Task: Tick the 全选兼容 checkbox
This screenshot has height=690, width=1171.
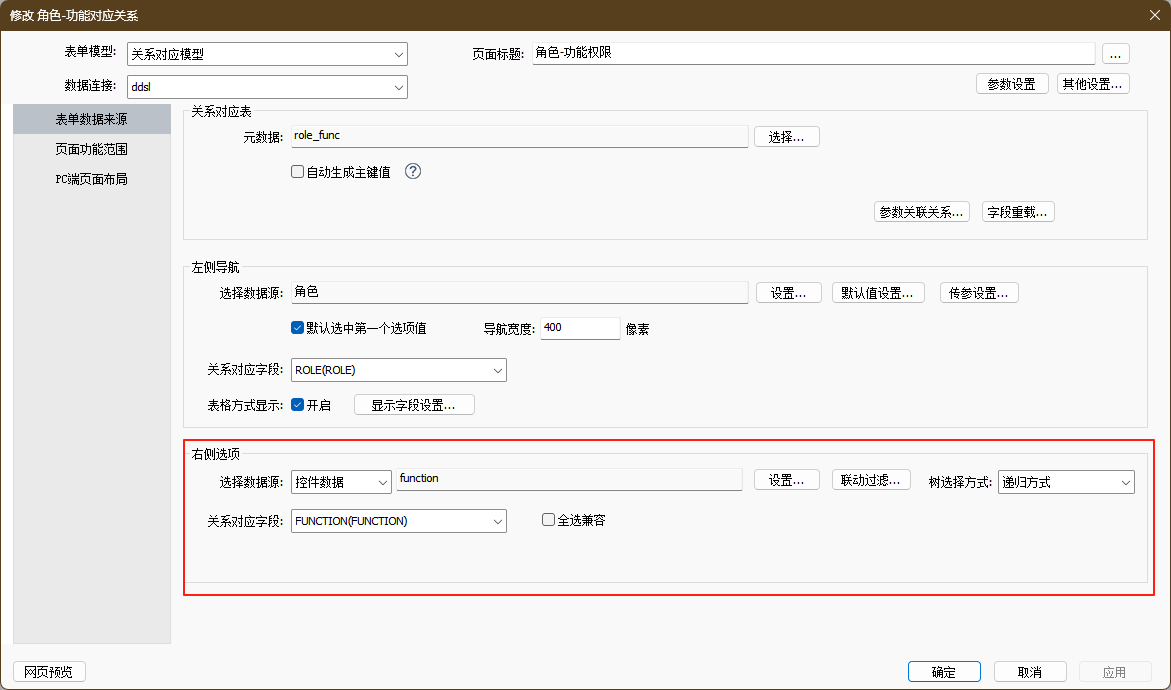Action: pos(548,520)
